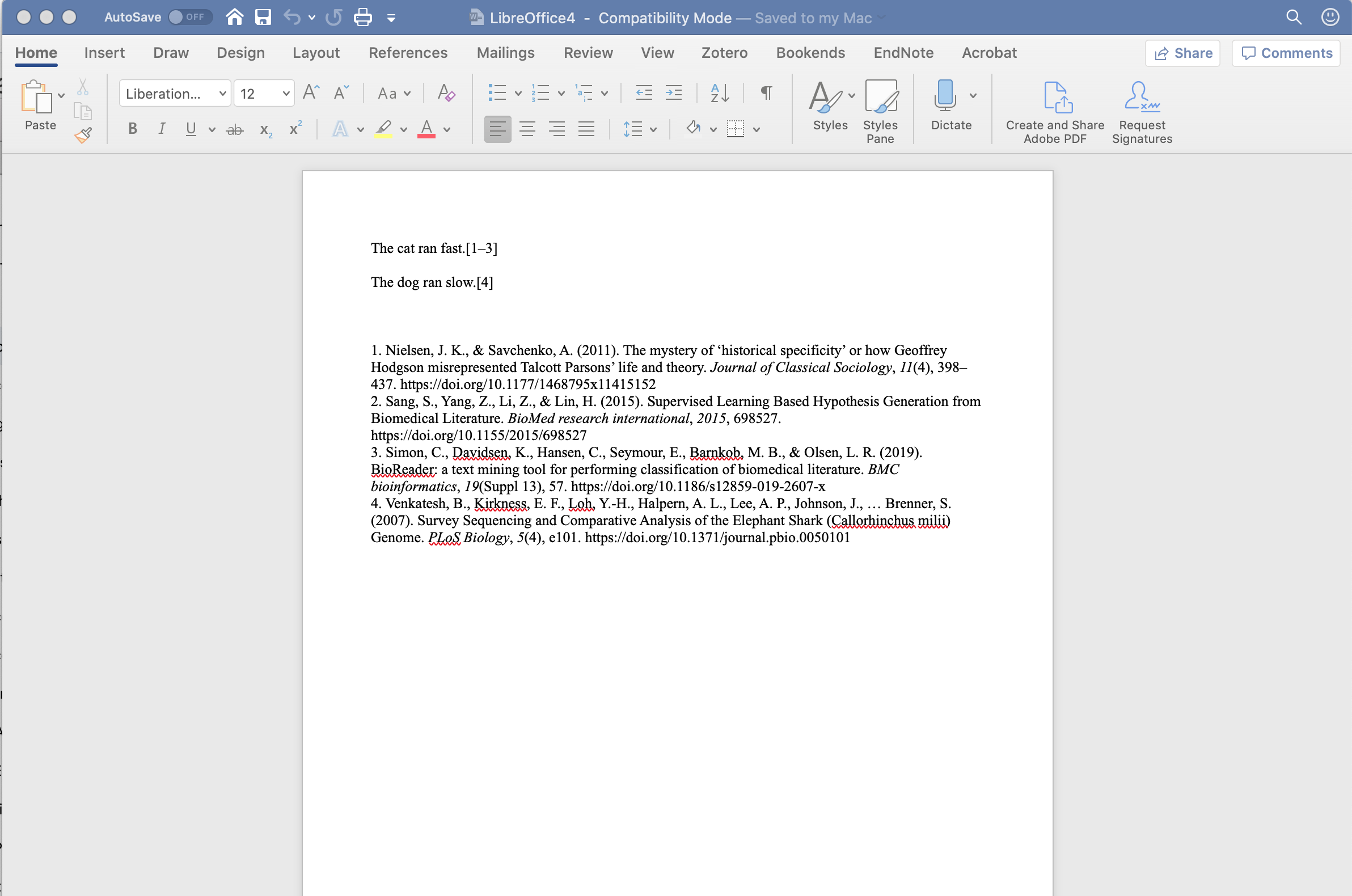The height and width of the screenshot is (896, 1352).
Task: Click the Share button
Action: (1184, 53)
